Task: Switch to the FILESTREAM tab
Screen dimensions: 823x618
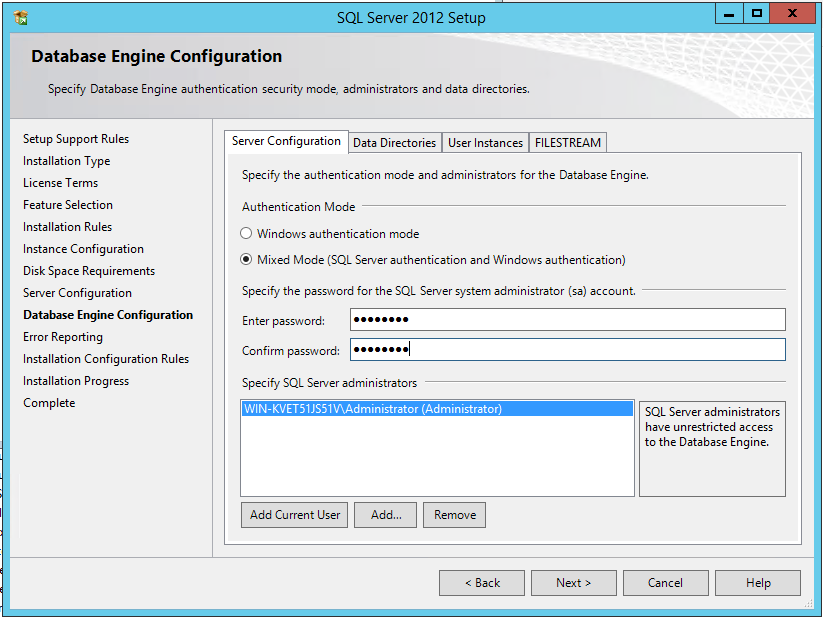Action: [567, 143]
